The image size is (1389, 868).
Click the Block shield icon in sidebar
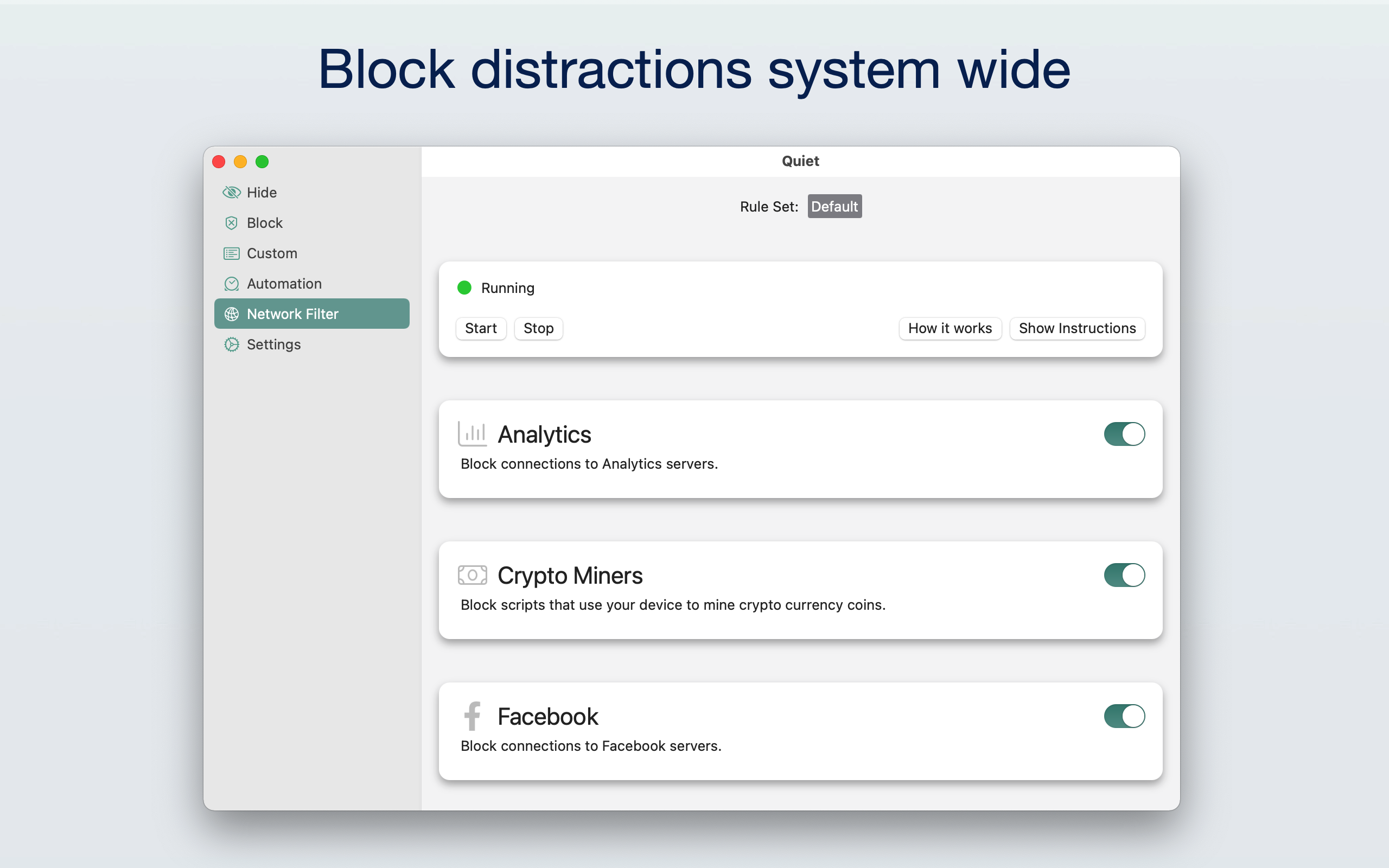pyautogui.click(x=231, y=223)
